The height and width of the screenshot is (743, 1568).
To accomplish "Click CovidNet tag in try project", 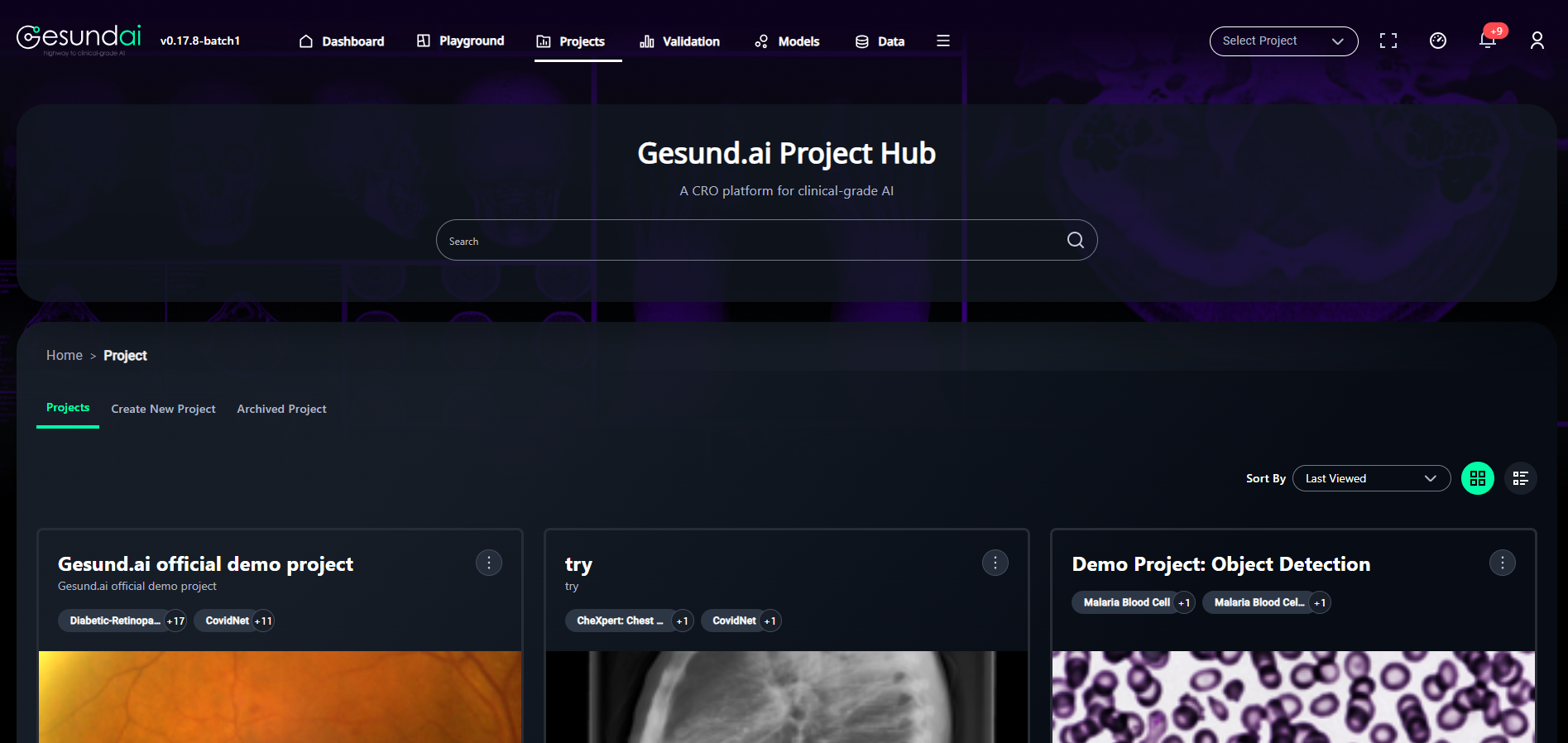I will tap(734, 621).
